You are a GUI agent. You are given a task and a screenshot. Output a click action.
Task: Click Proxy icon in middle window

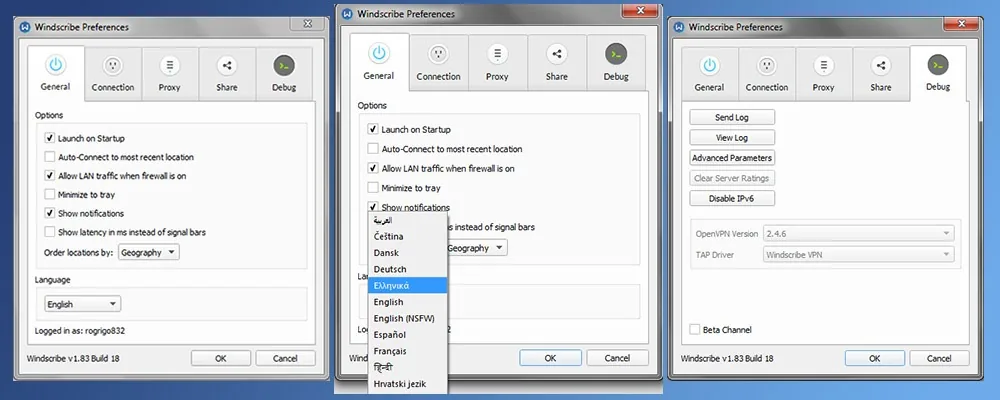click(x=497, y=54)
